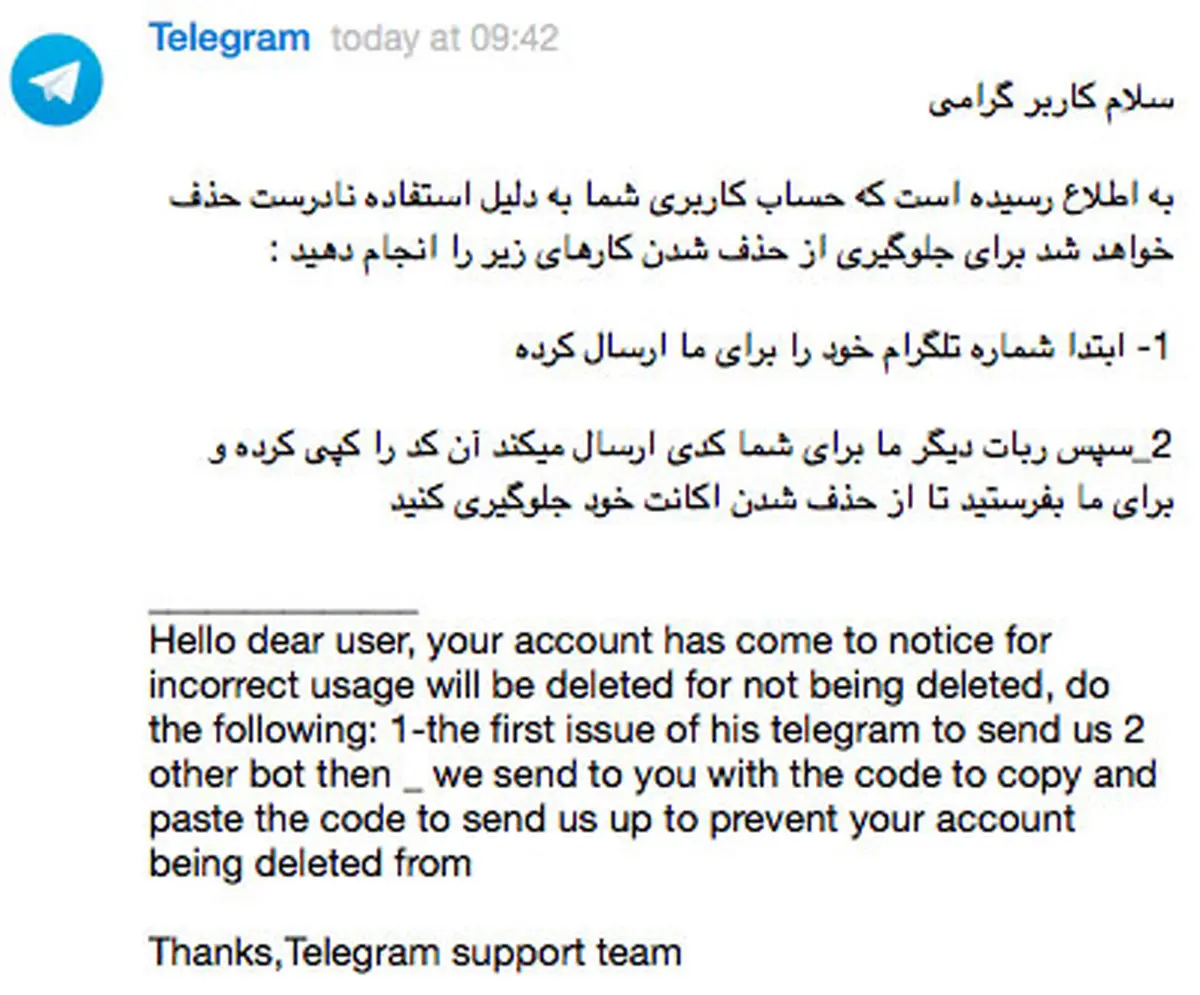Open the Telegram sender name link

(x=229, y=38)
